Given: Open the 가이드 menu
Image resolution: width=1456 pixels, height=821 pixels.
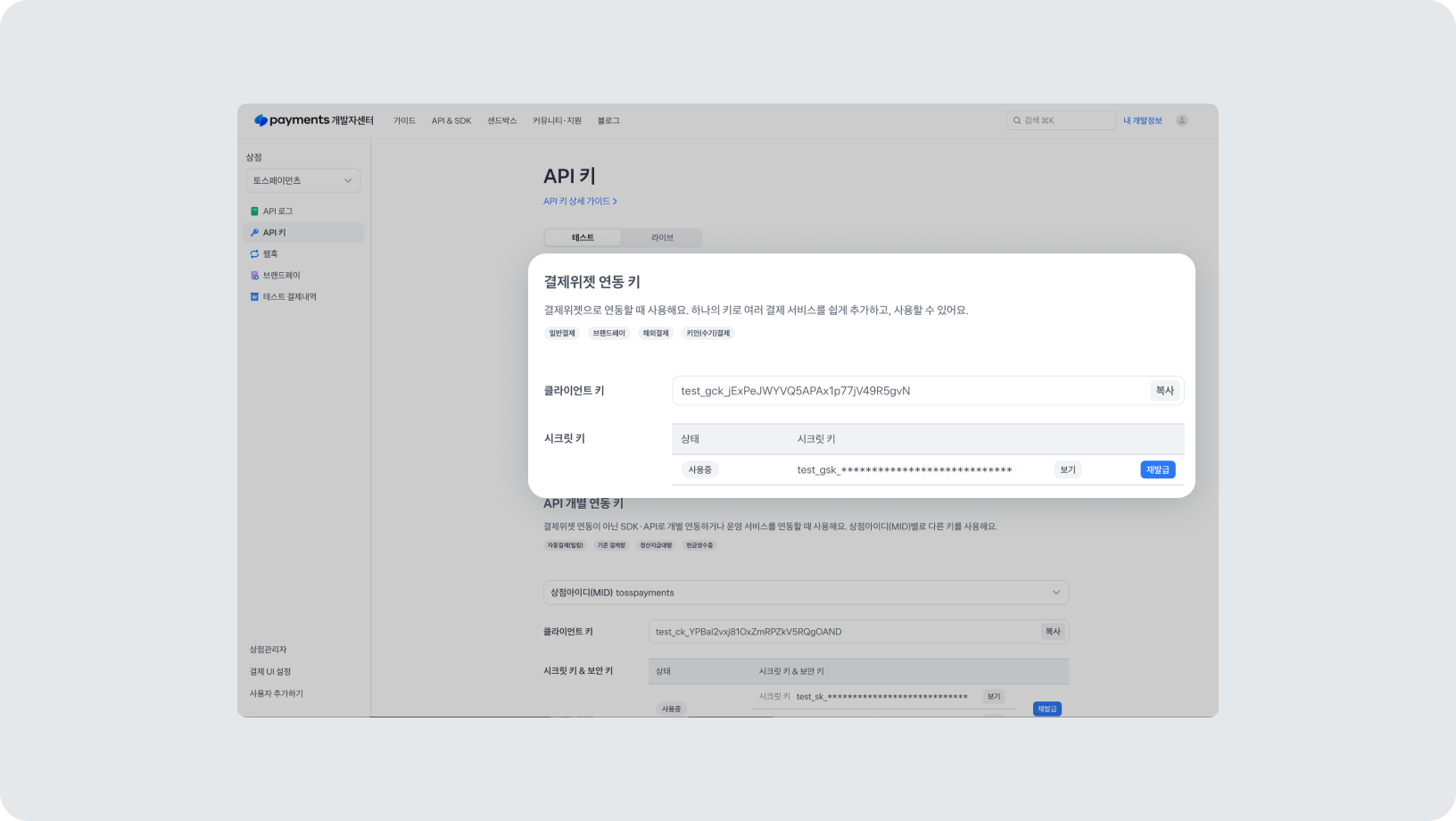Looking at the screenshot, I should pyautogui.click(x=404, y=120).
